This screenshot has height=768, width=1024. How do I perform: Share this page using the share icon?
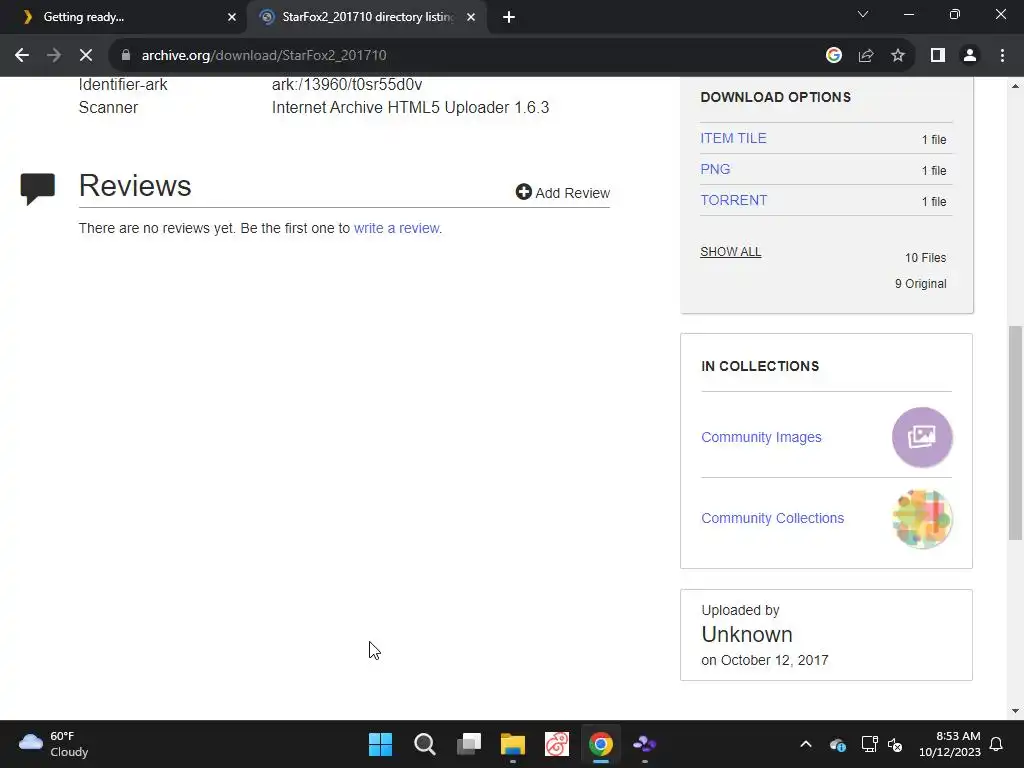866,56
